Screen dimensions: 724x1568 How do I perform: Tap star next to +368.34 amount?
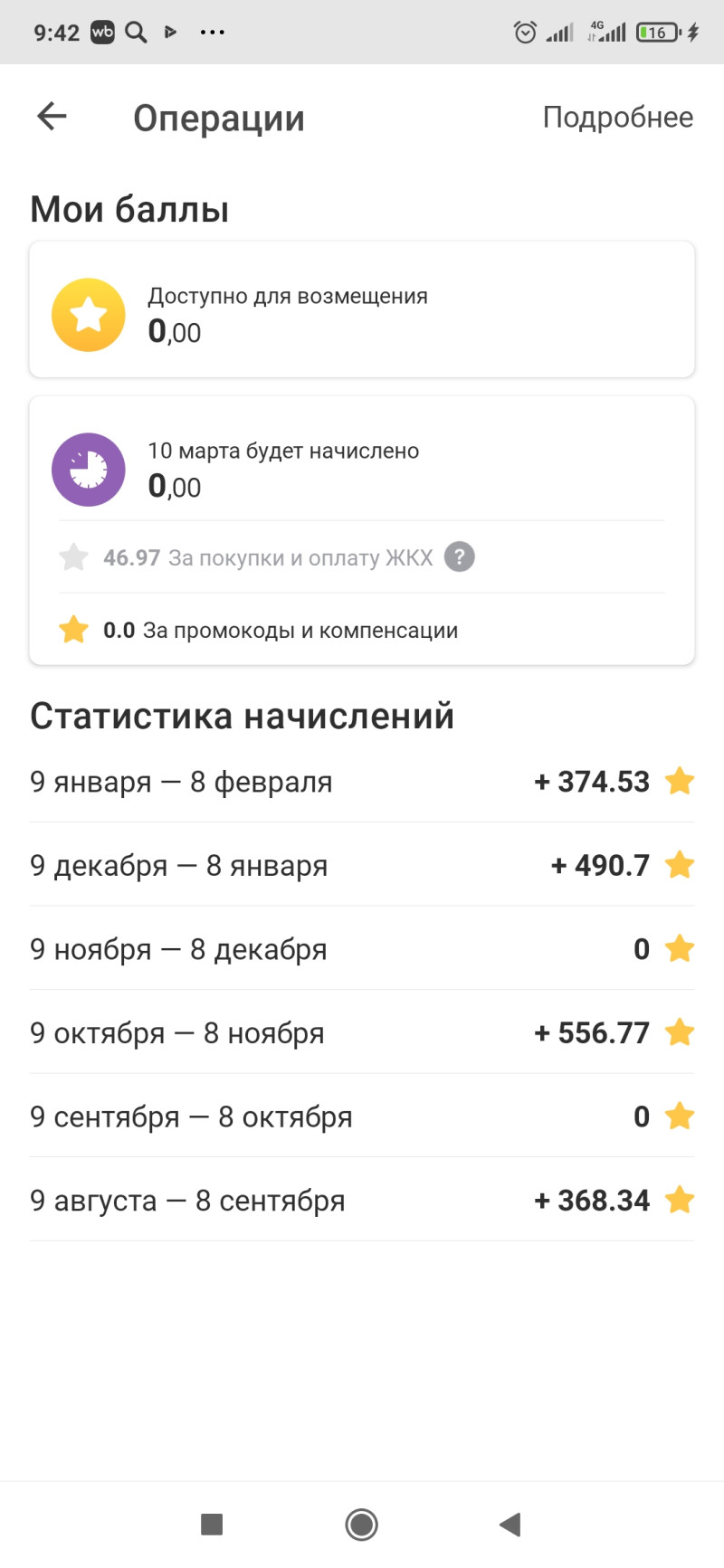pos(680,1201)
